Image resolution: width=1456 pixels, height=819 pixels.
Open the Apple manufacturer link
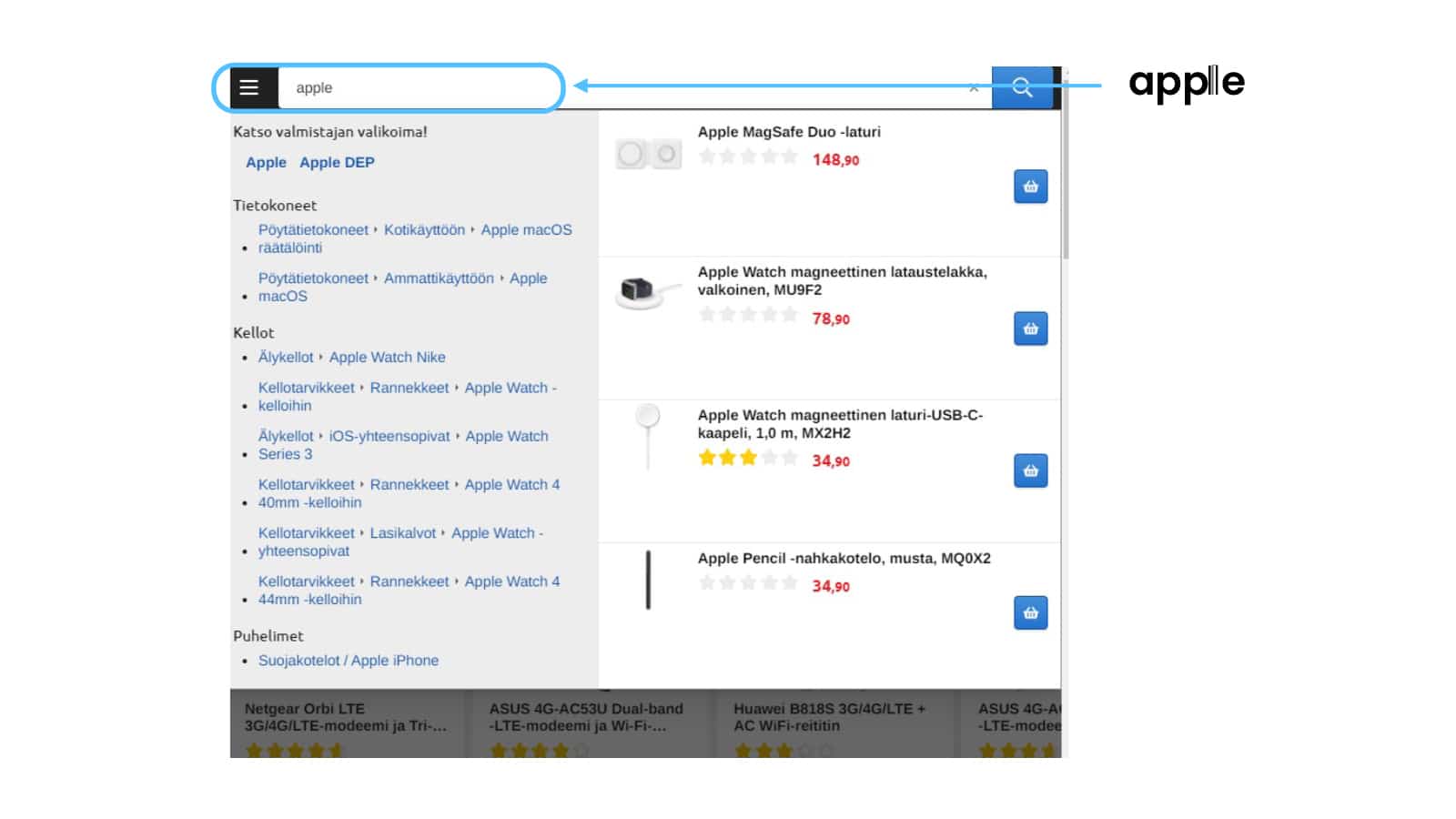266,162
